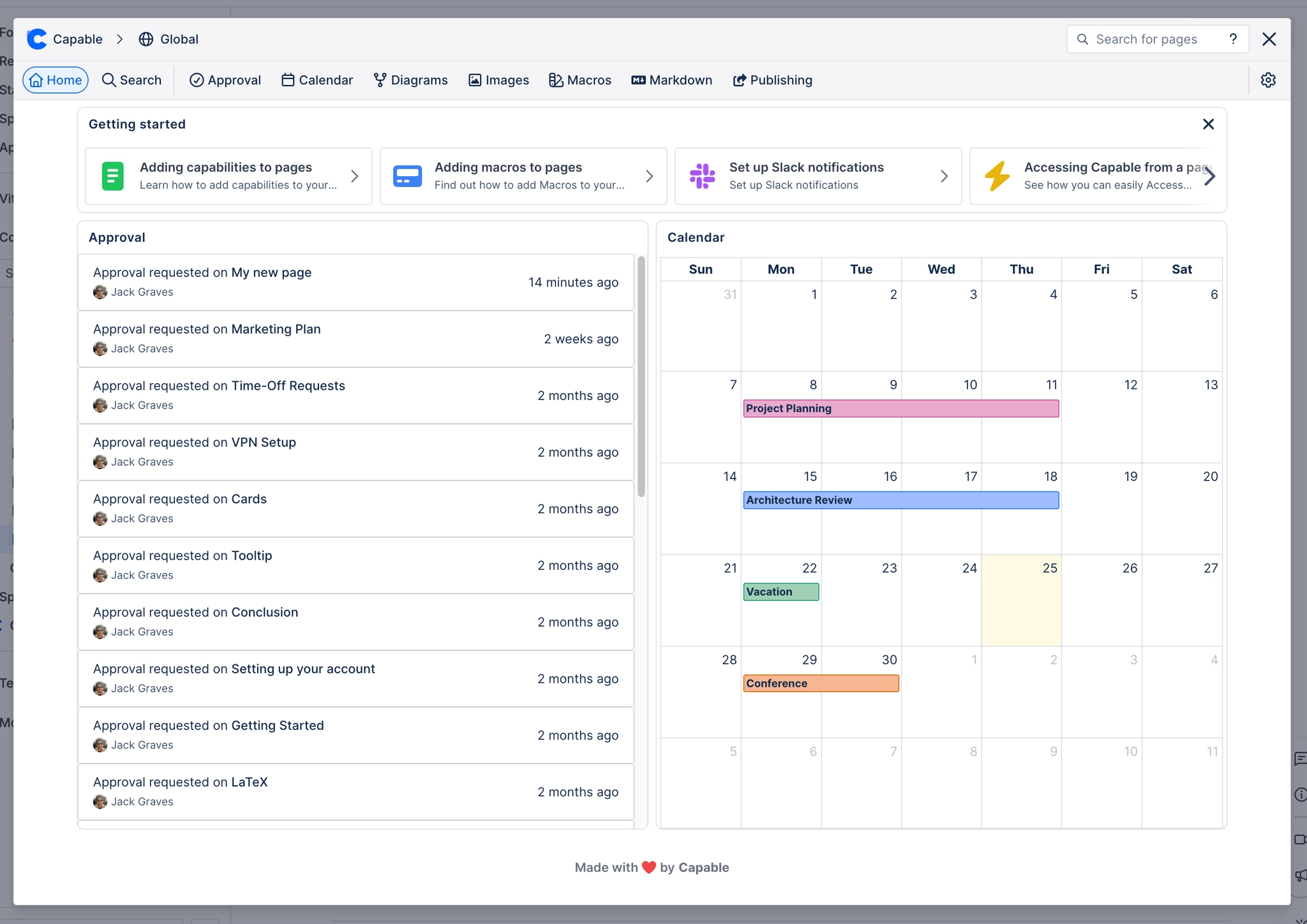Select the Macros navigation icon
The width and height of the screenshot is (1307, 924).
click(555, 80)
